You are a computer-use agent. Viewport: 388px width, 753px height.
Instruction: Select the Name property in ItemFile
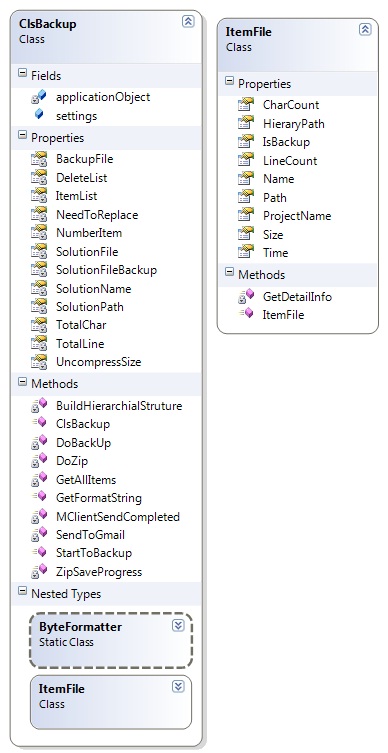tap(279, 179)
